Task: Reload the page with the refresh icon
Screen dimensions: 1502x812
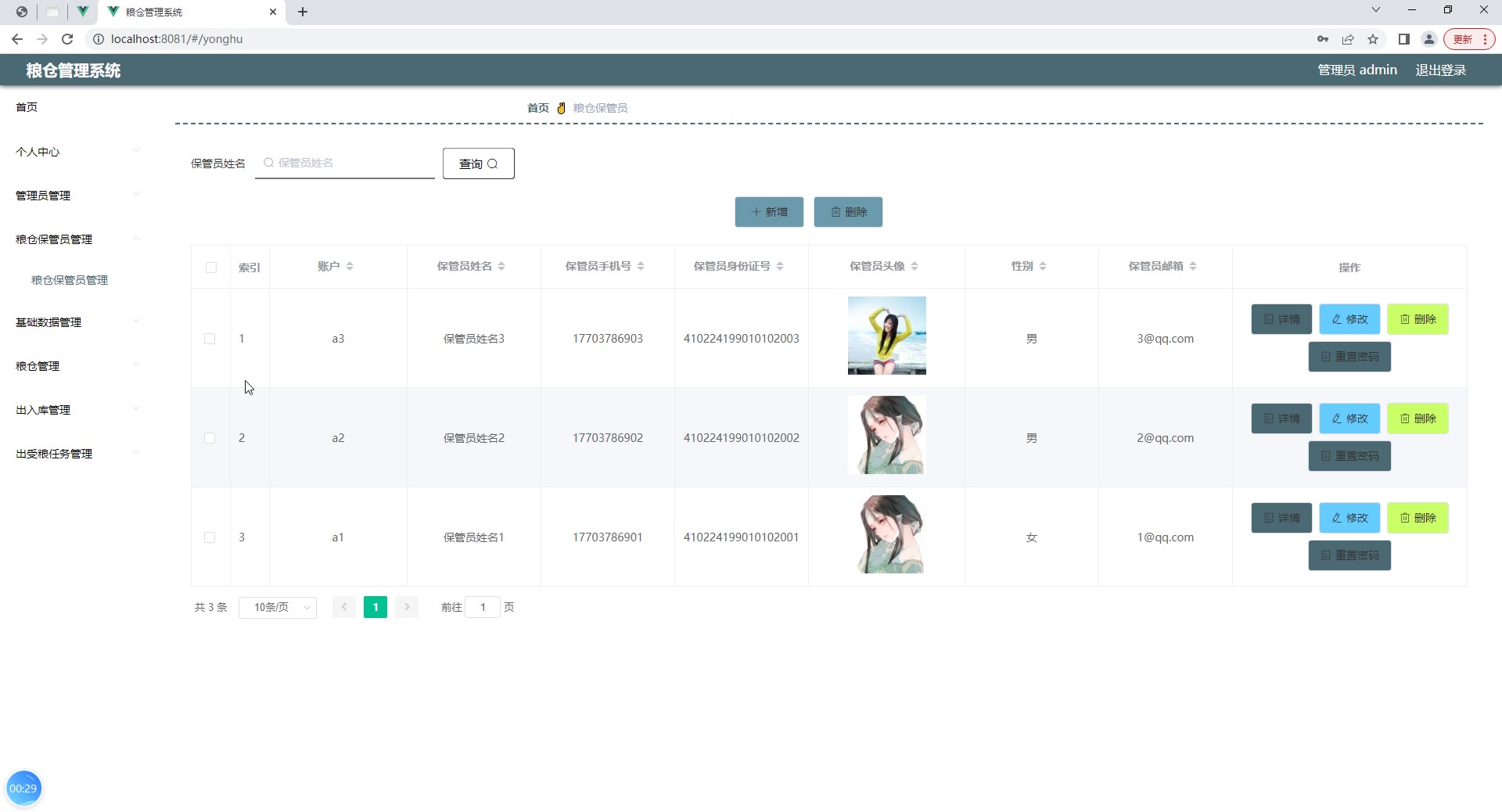Action: tap(67, 39)
